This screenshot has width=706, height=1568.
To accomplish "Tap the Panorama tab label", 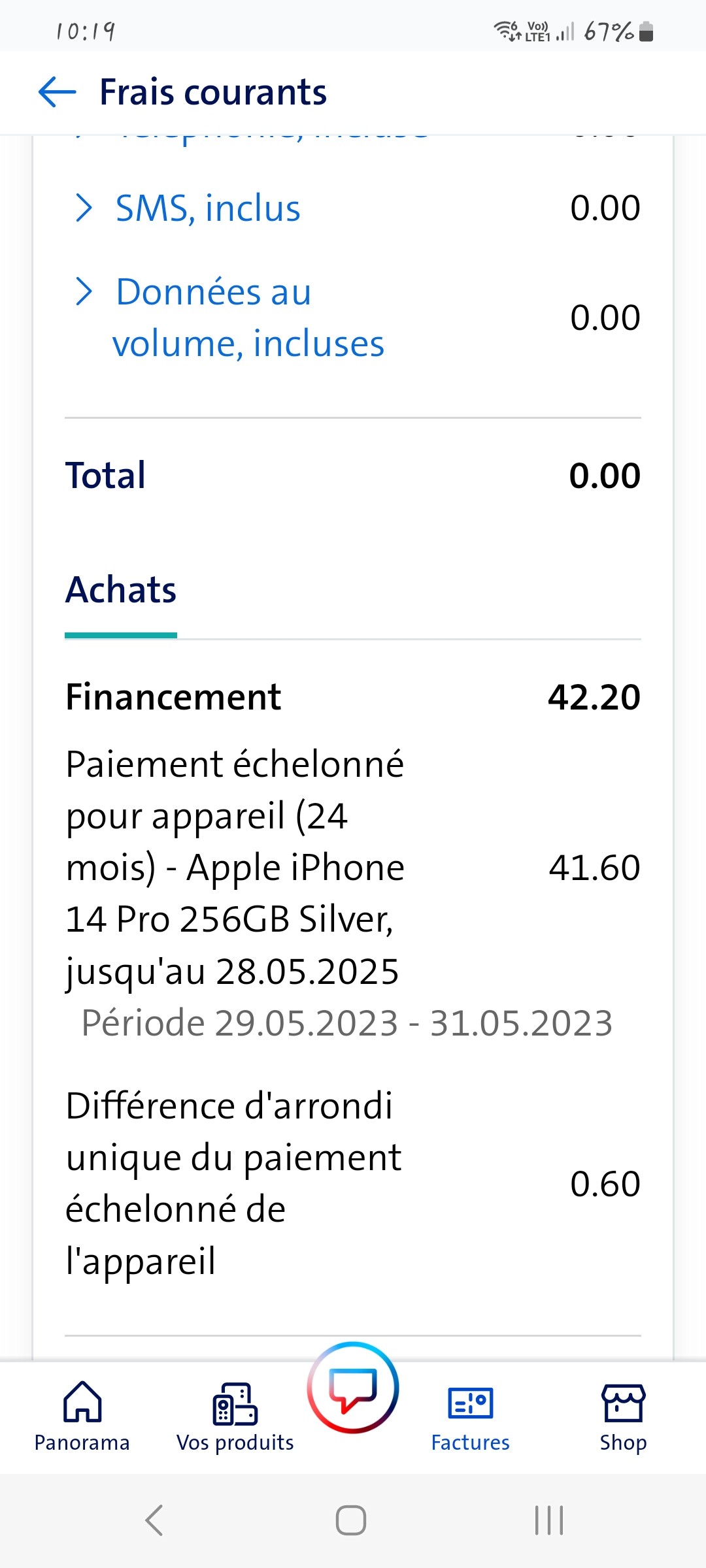I will [x=82, y=1443].
